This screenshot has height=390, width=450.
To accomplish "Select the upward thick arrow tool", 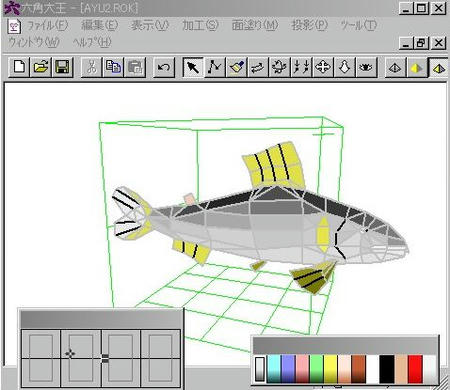I will (x=344, y=67).
